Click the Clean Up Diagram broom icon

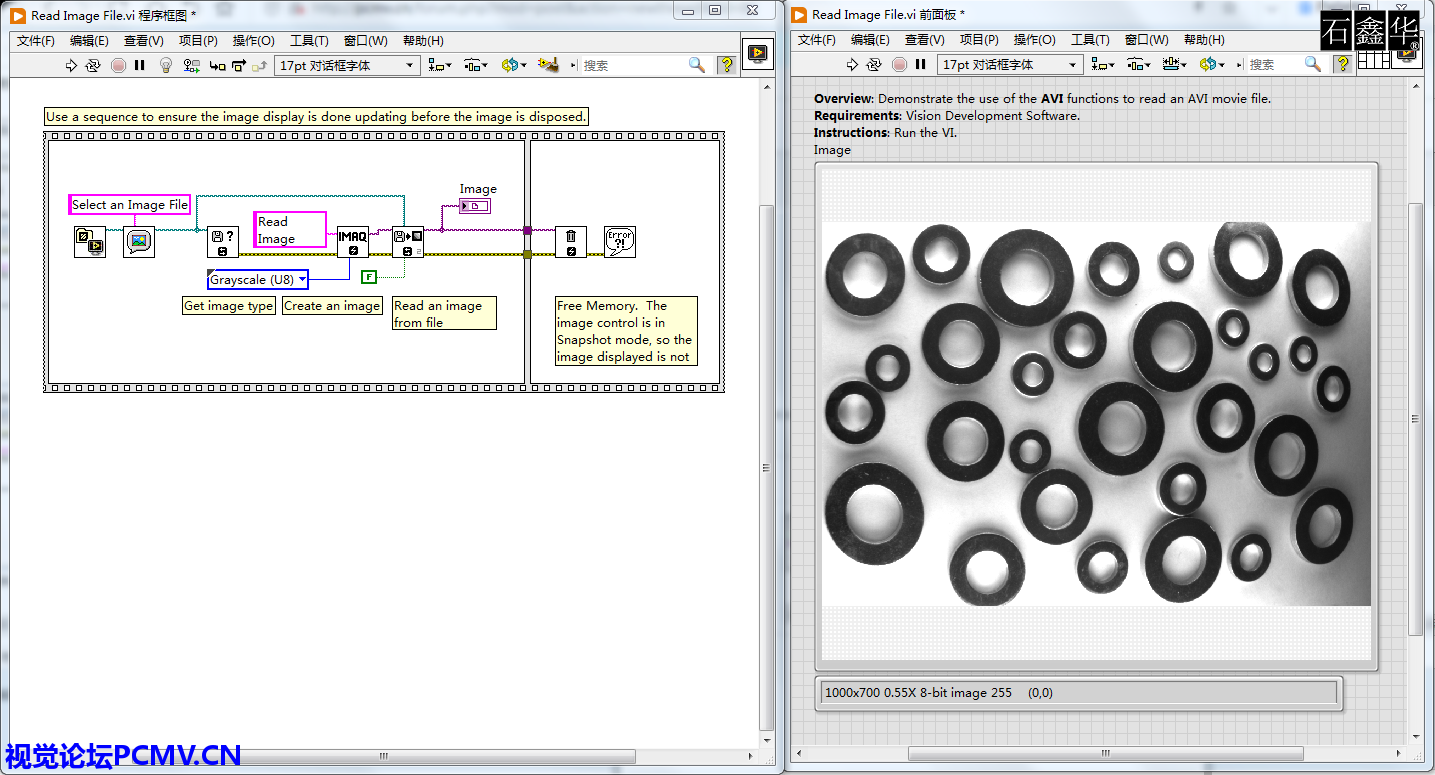point(547,65)
